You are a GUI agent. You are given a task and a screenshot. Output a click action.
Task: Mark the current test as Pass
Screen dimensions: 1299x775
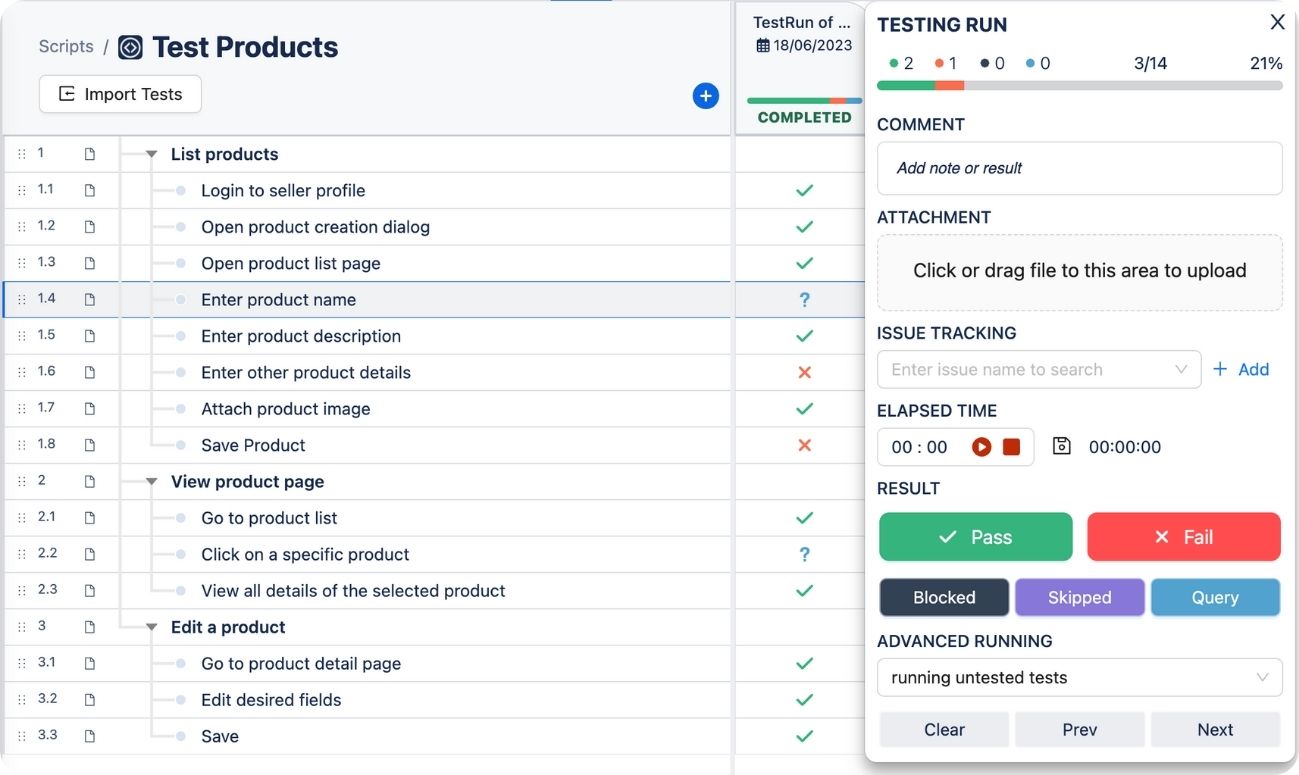pos(975,537)
